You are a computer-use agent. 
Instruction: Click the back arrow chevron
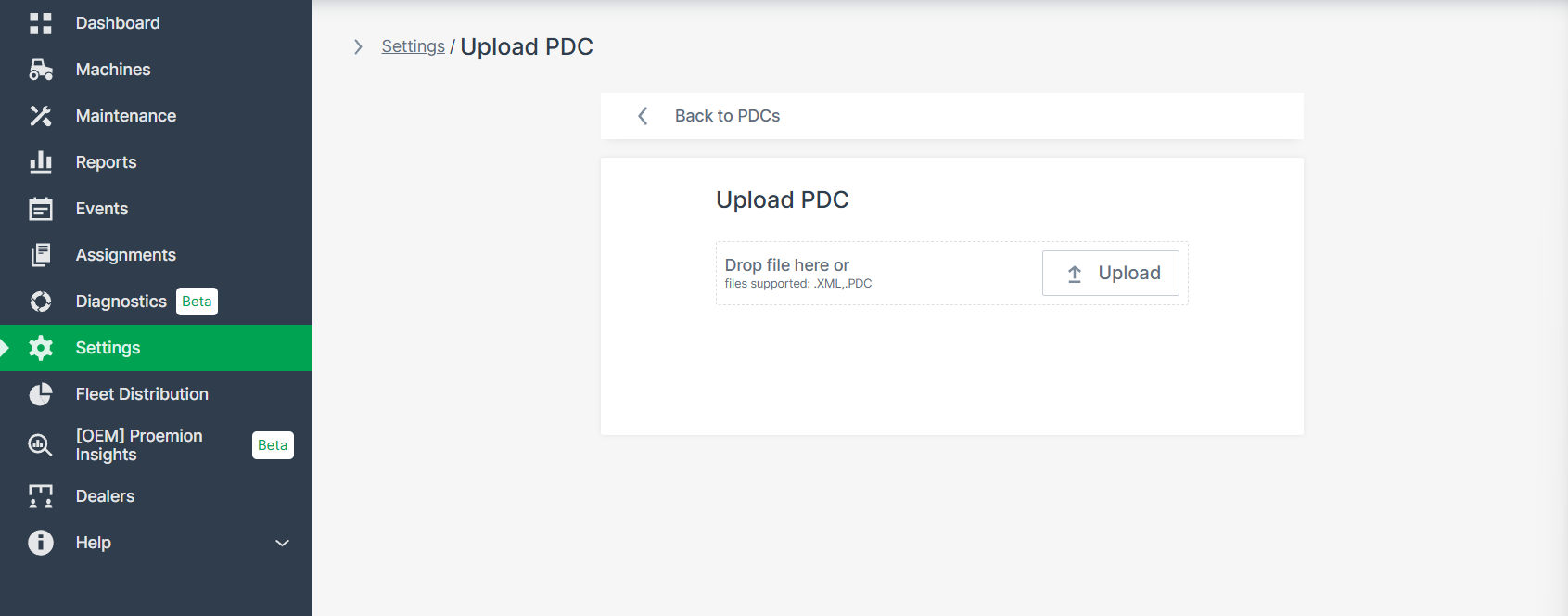click(643, 116)
